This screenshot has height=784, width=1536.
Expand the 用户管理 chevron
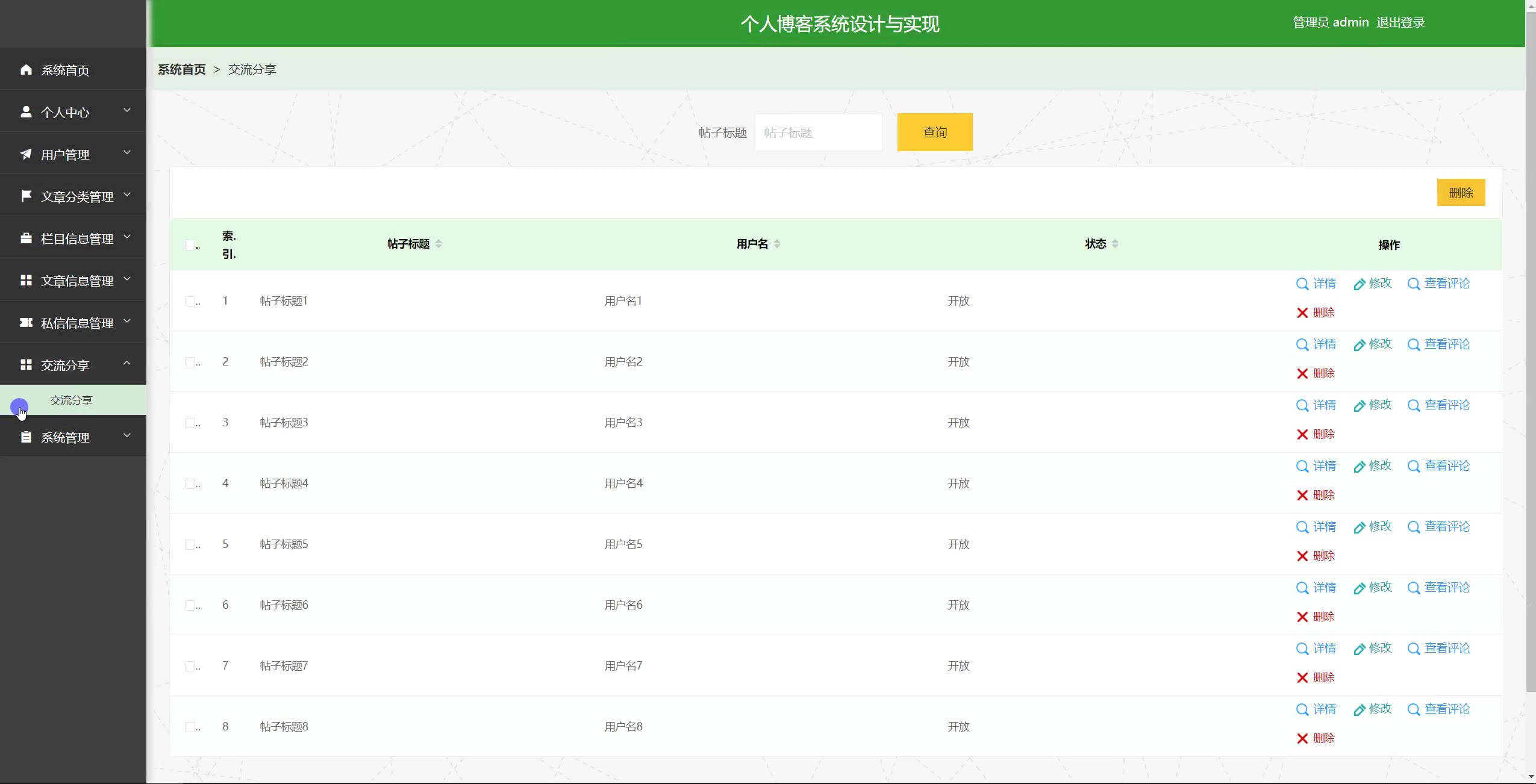[x=127, y=152]
